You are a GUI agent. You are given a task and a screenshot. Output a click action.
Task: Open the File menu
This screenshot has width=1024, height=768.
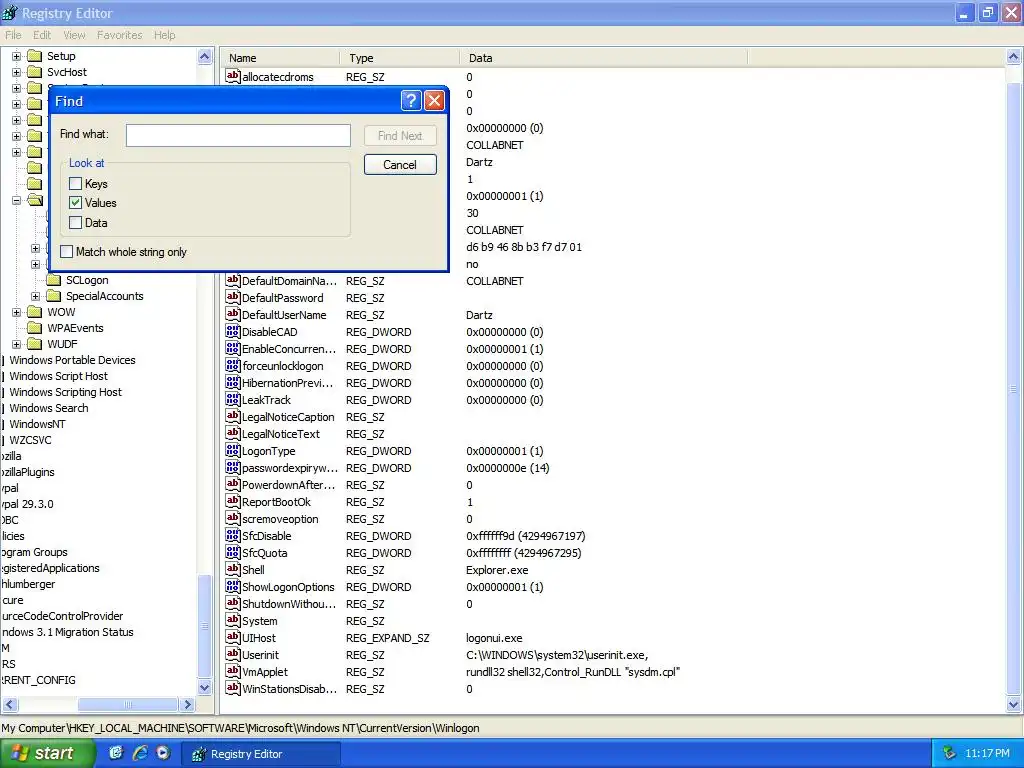point(13,35)
